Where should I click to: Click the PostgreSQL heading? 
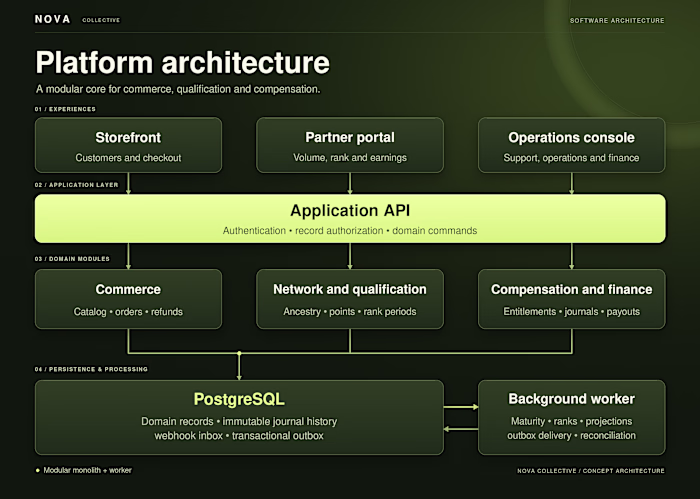[x=239, y=399]
